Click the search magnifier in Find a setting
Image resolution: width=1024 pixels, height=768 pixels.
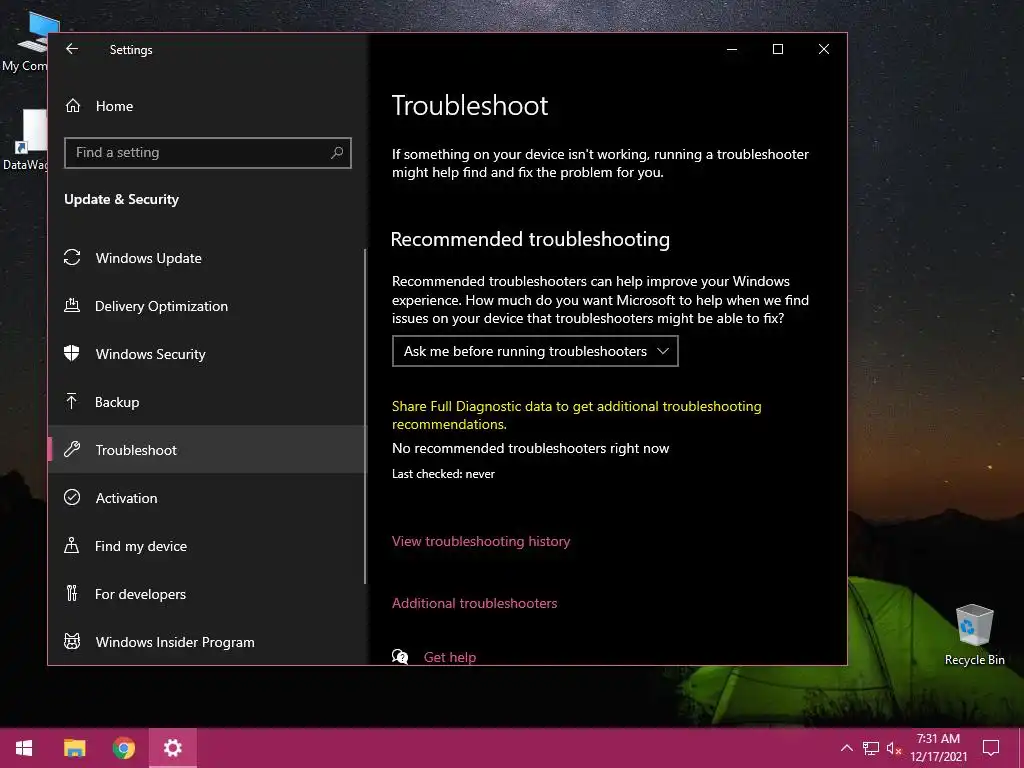(x=337, y=152)
